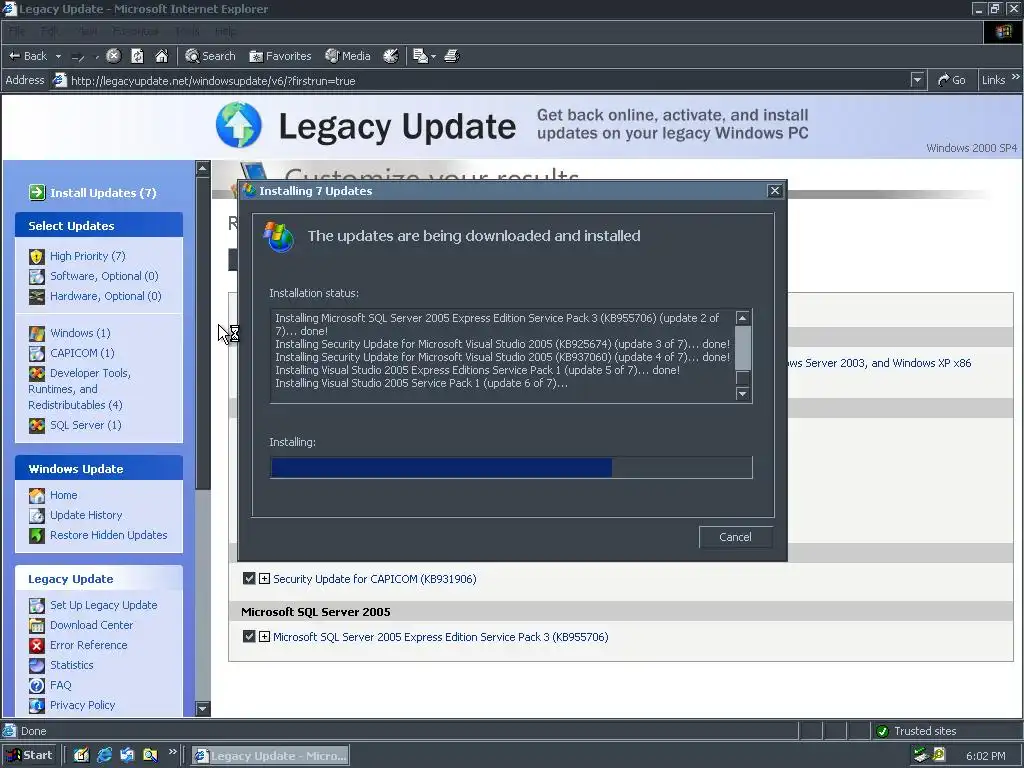Click installation status list scroll up arrow
1024x768 pixels.
(x=742, y=317)
